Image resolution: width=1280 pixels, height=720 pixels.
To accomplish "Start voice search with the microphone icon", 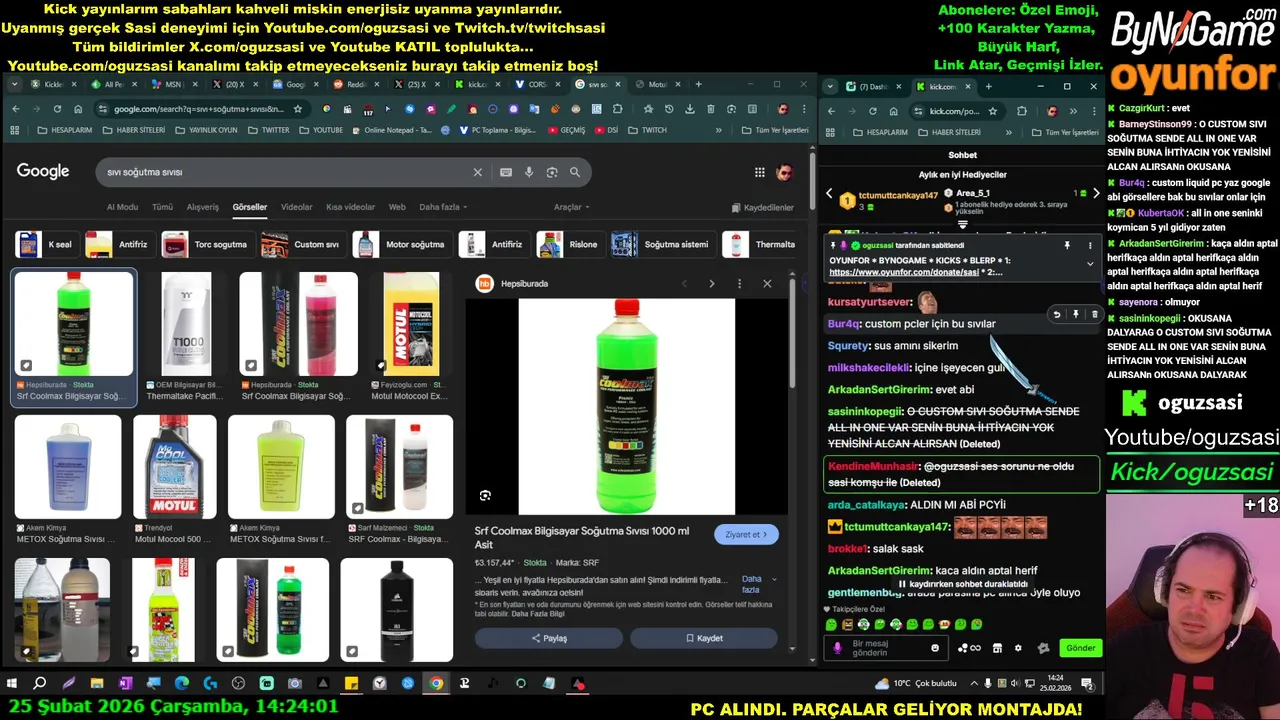I will 529,172.
